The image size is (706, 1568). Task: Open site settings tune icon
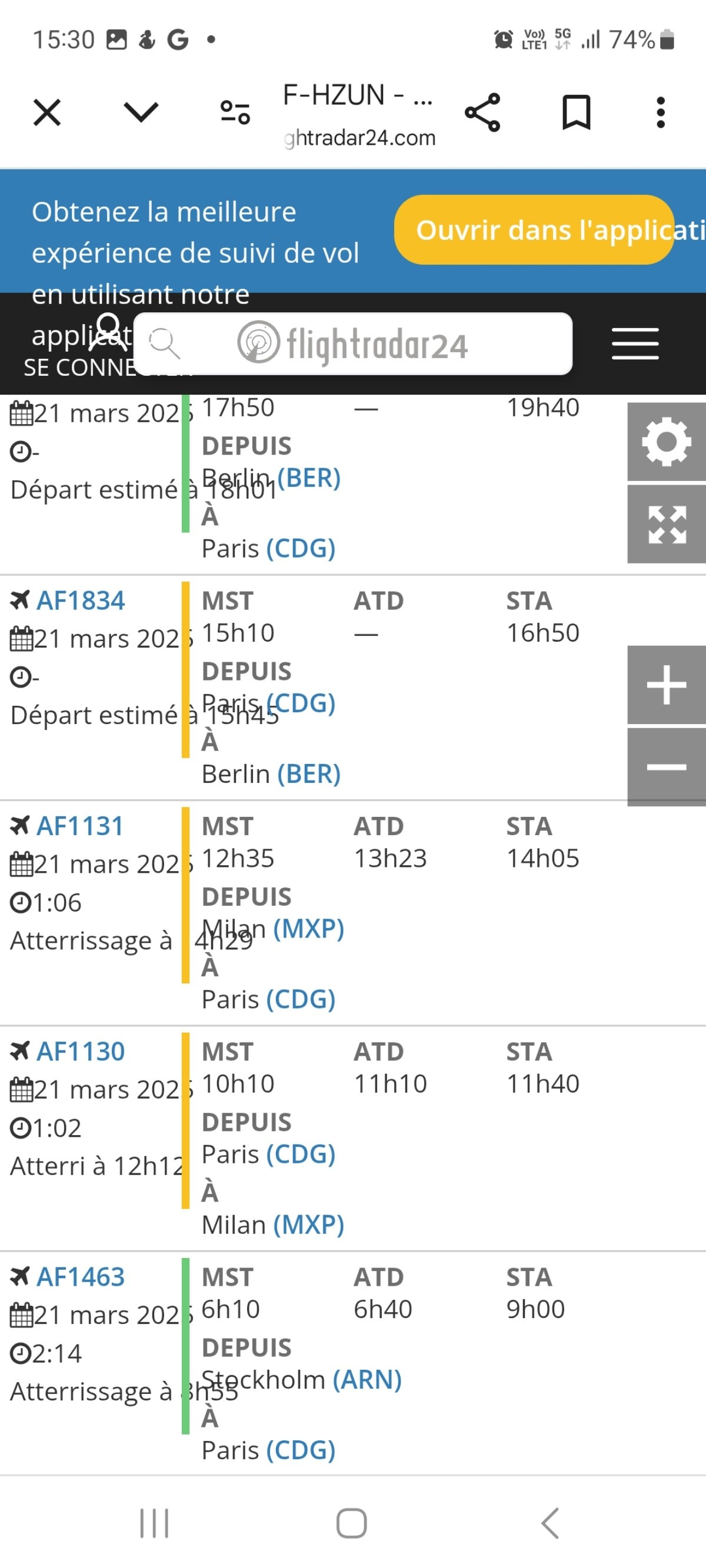click(235, 112)
